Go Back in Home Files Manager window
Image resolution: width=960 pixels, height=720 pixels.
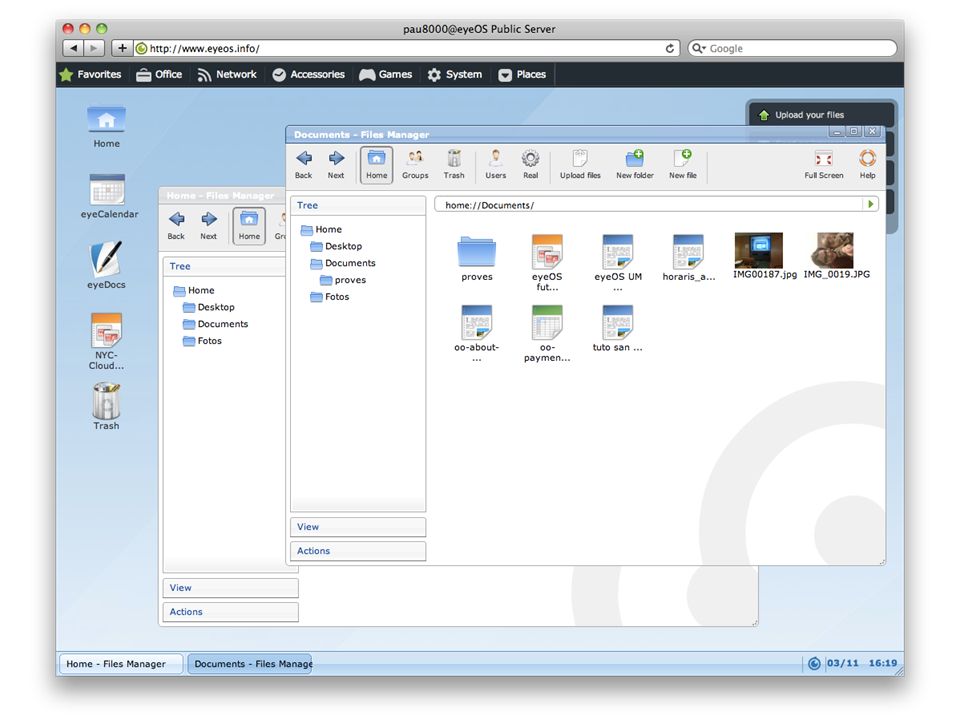coord(176,225)
